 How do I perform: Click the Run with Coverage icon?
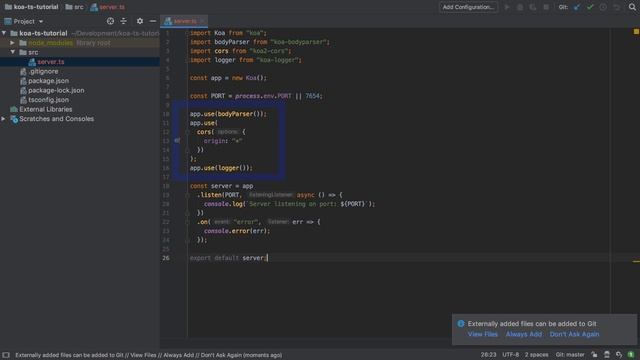coord(533,7)
